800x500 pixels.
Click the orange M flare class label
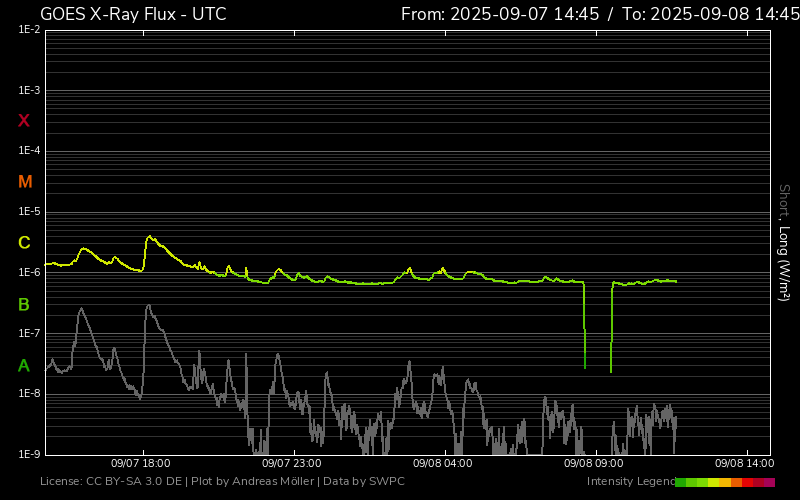(25, 182)
